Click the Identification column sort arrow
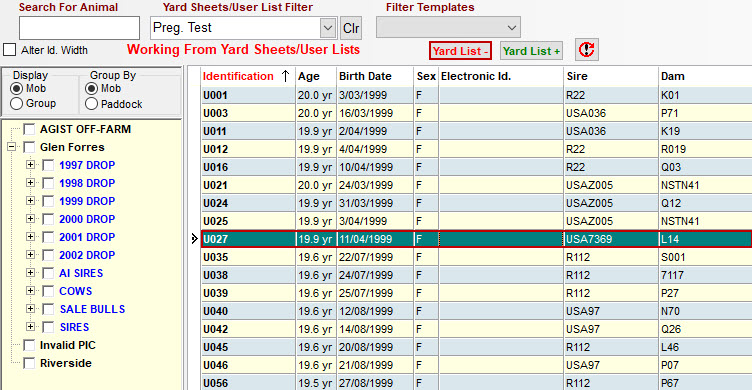 click(x=285, y=76)
